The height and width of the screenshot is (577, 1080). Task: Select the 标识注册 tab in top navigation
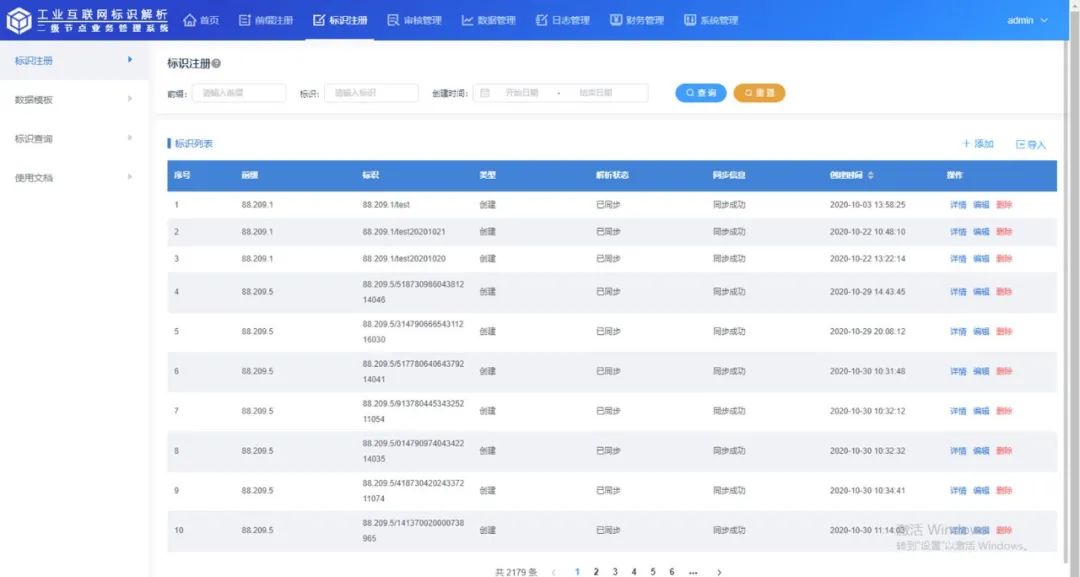[340, 20]
